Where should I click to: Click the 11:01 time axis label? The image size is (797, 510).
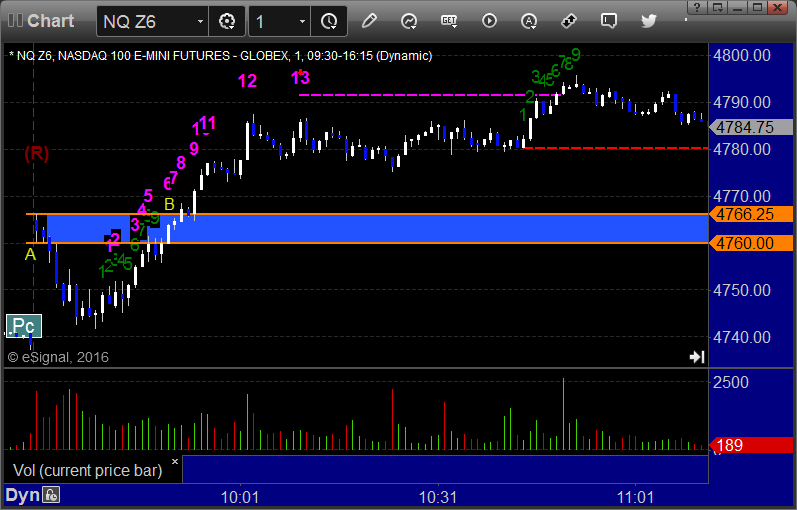(635, 497)
